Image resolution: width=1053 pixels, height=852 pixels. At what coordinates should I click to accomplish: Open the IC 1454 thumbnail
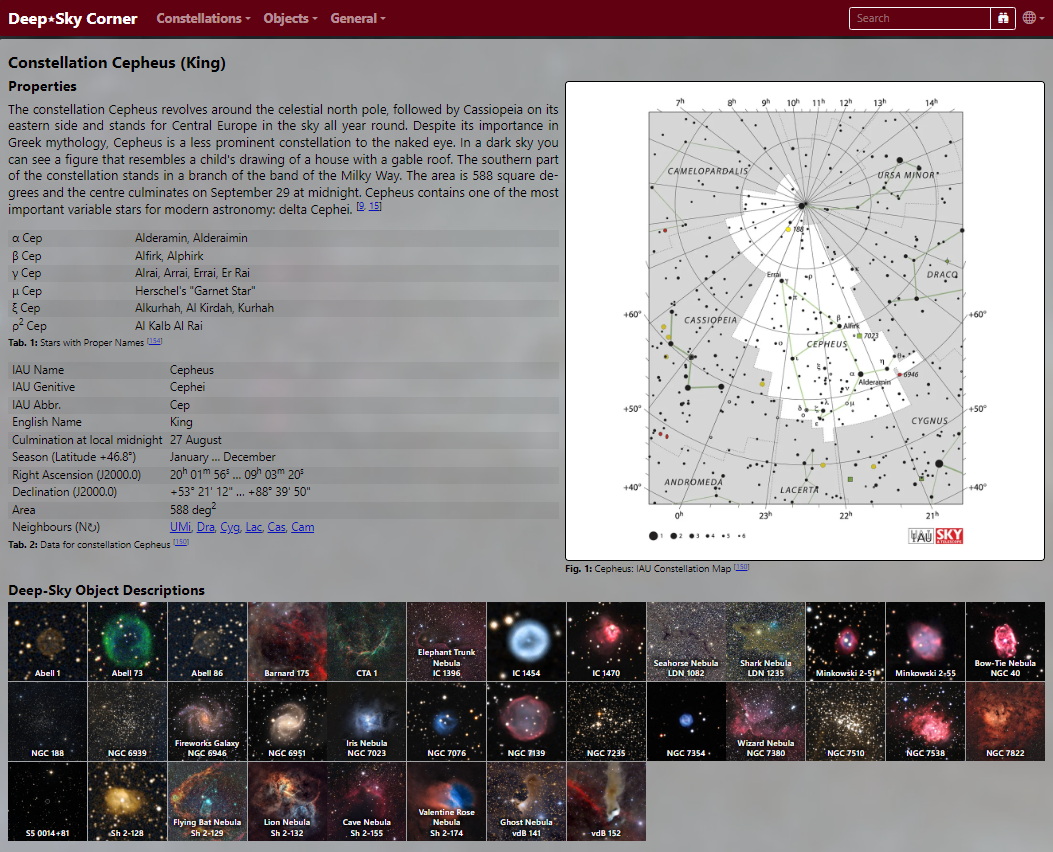(x=526, y=641)
